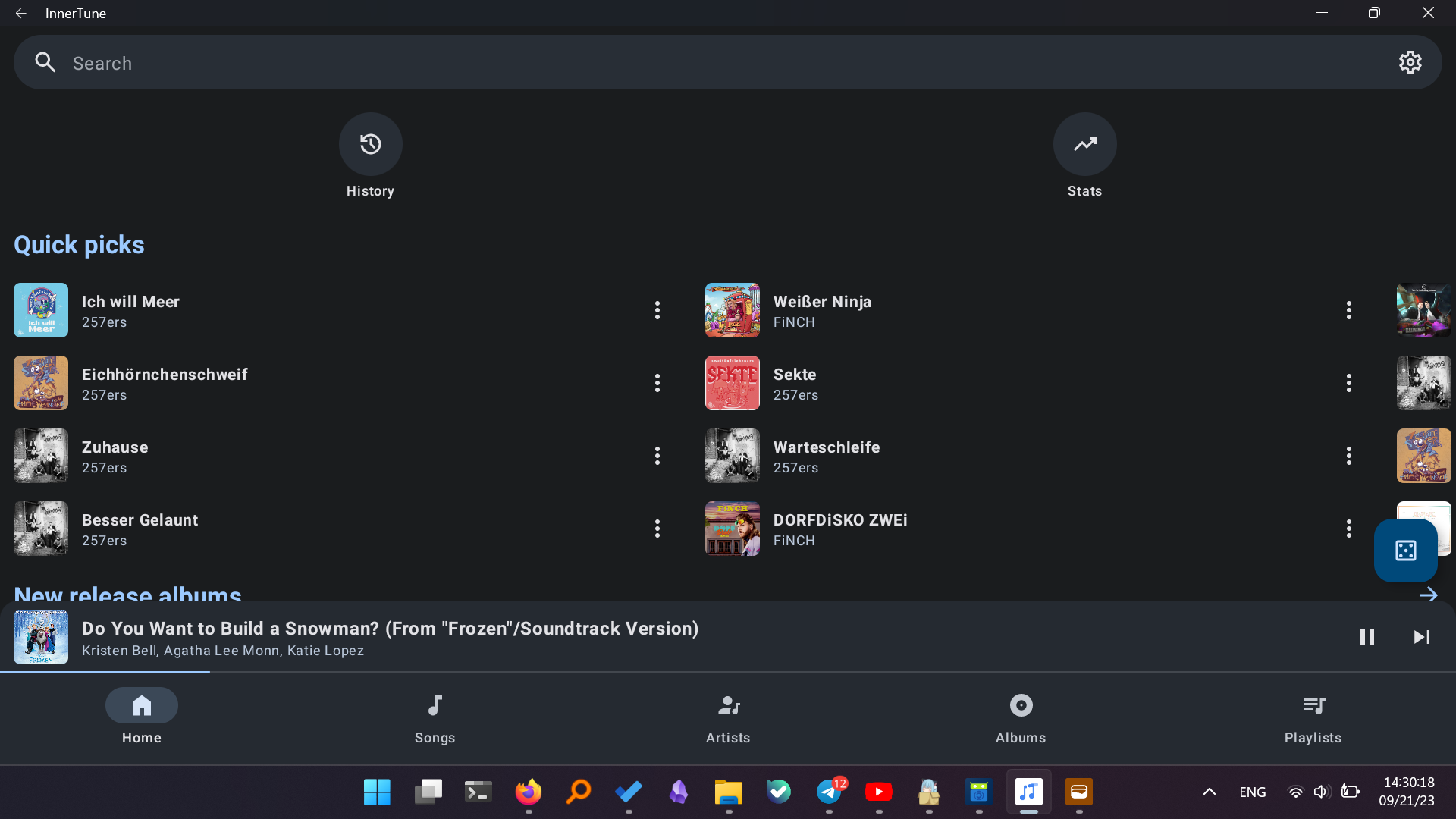Switch to the Songs tab

435,717
